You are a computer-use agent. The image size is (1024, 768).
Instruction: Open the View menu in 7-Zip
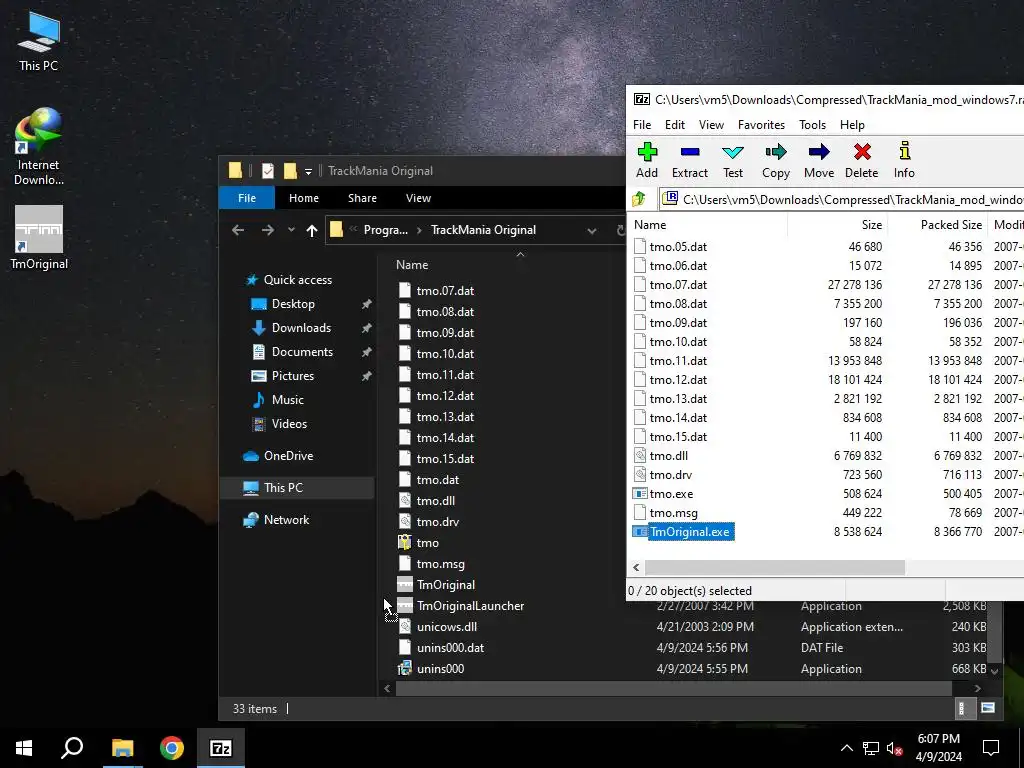pos(711,125)
